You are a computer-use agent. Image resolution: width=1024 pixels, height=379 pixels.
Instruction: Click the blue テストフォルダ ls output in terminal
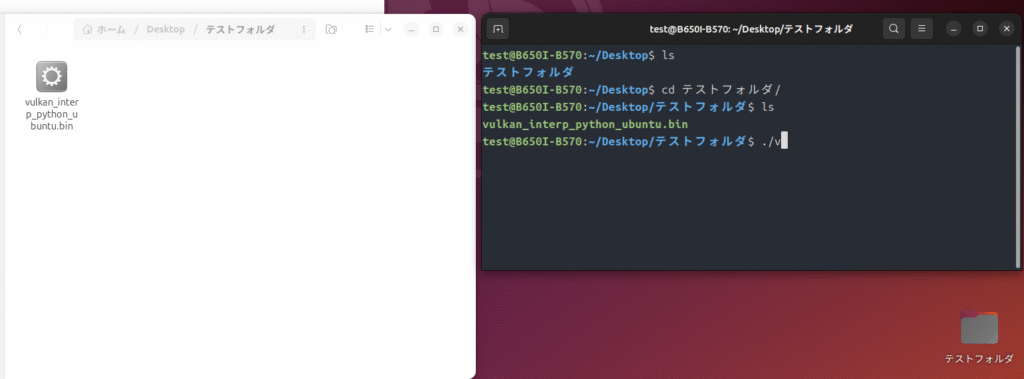[x=528, y=73]
